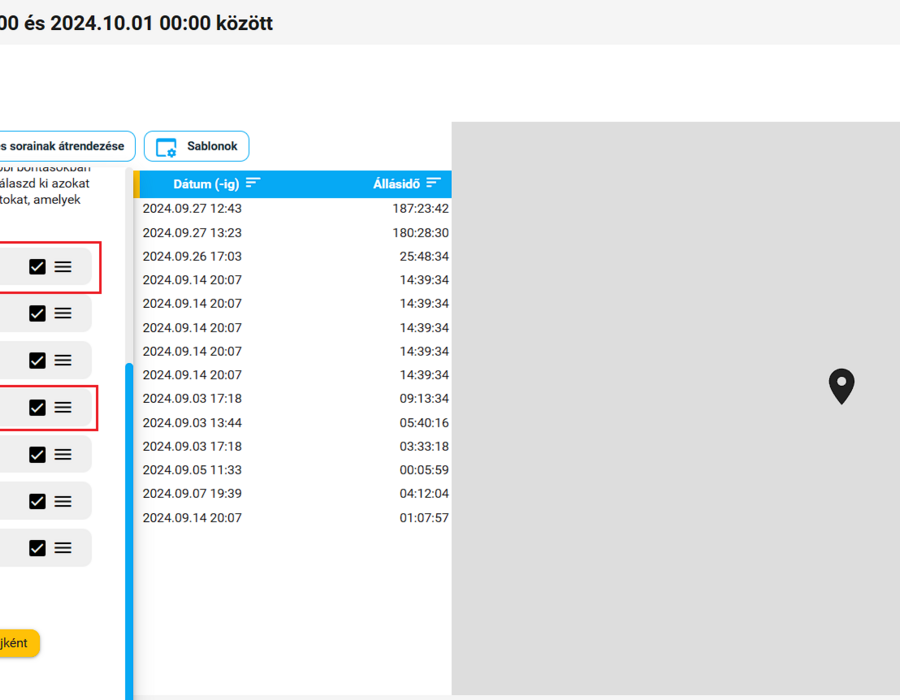Click the duration value 180:28:30
Image resolution: width=900 pixels, height=700 pixels.
click(421, 233)
